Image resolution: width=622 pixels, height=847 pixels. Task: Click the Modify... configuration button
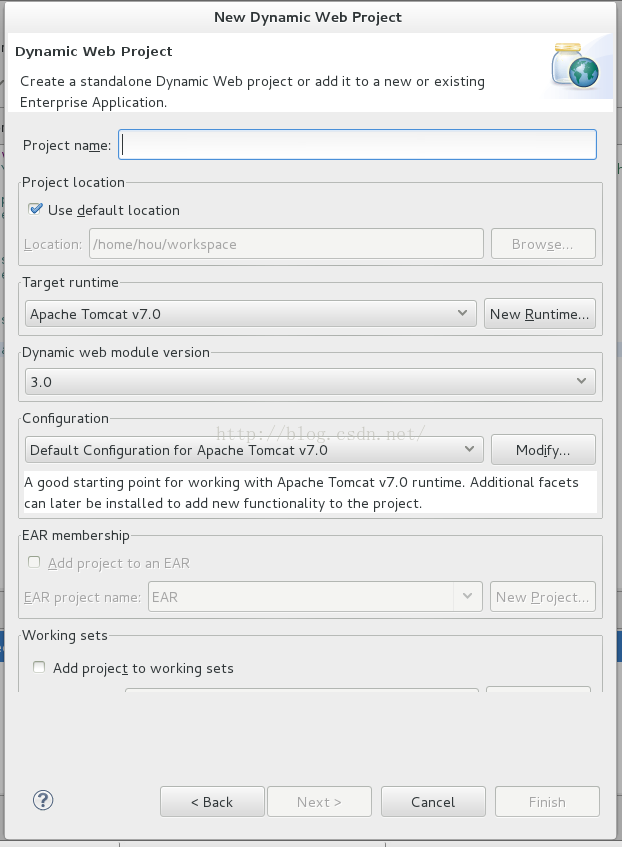pos(543,450)
